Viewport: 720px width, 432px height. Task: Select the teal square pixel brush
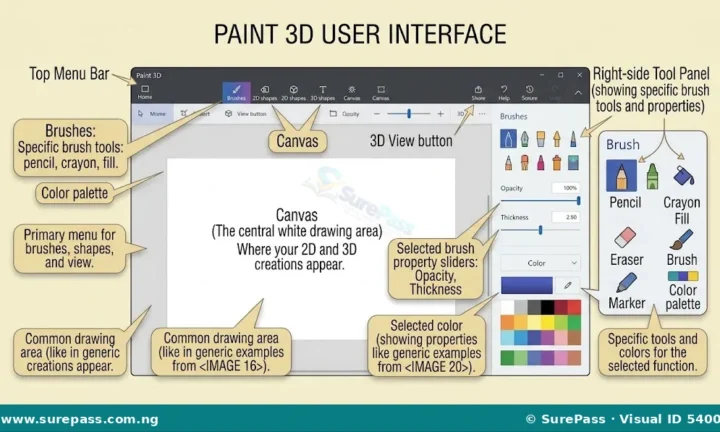573,163
